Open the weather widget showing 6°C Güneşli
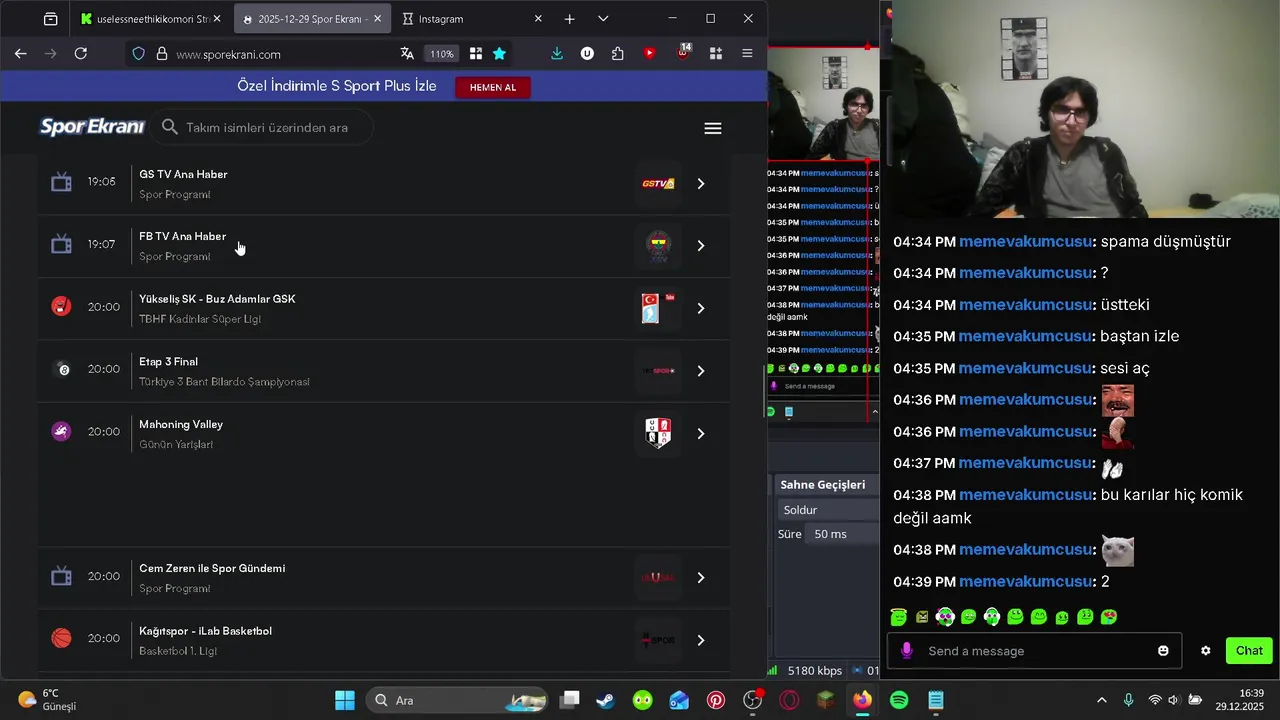1280x720 pixels. pyautogui.click(x=47, y=700)
